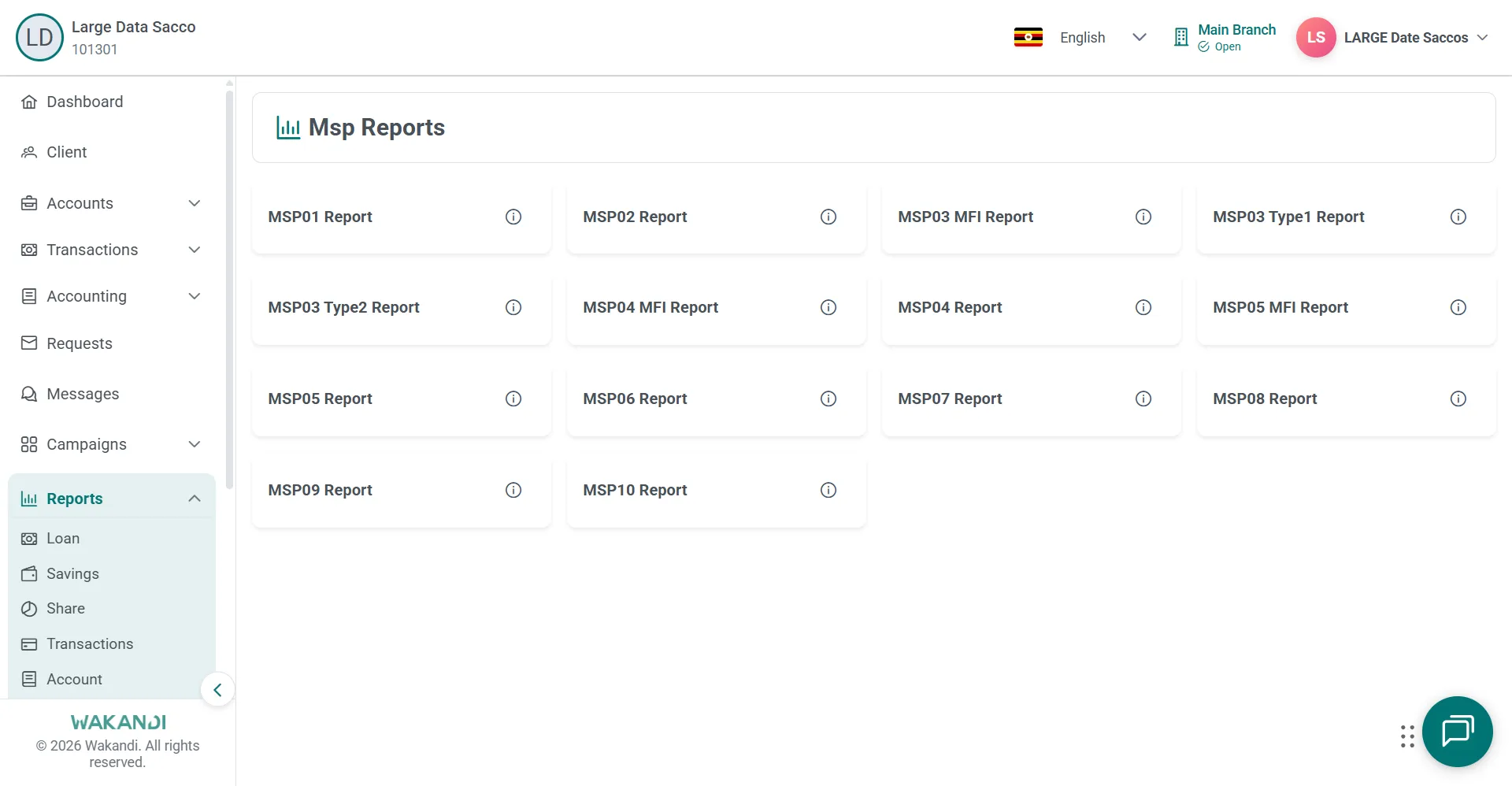Expand the Transactions menu chevron
The width and height of the screenshot is (1512, 786).
click(195, 250)
